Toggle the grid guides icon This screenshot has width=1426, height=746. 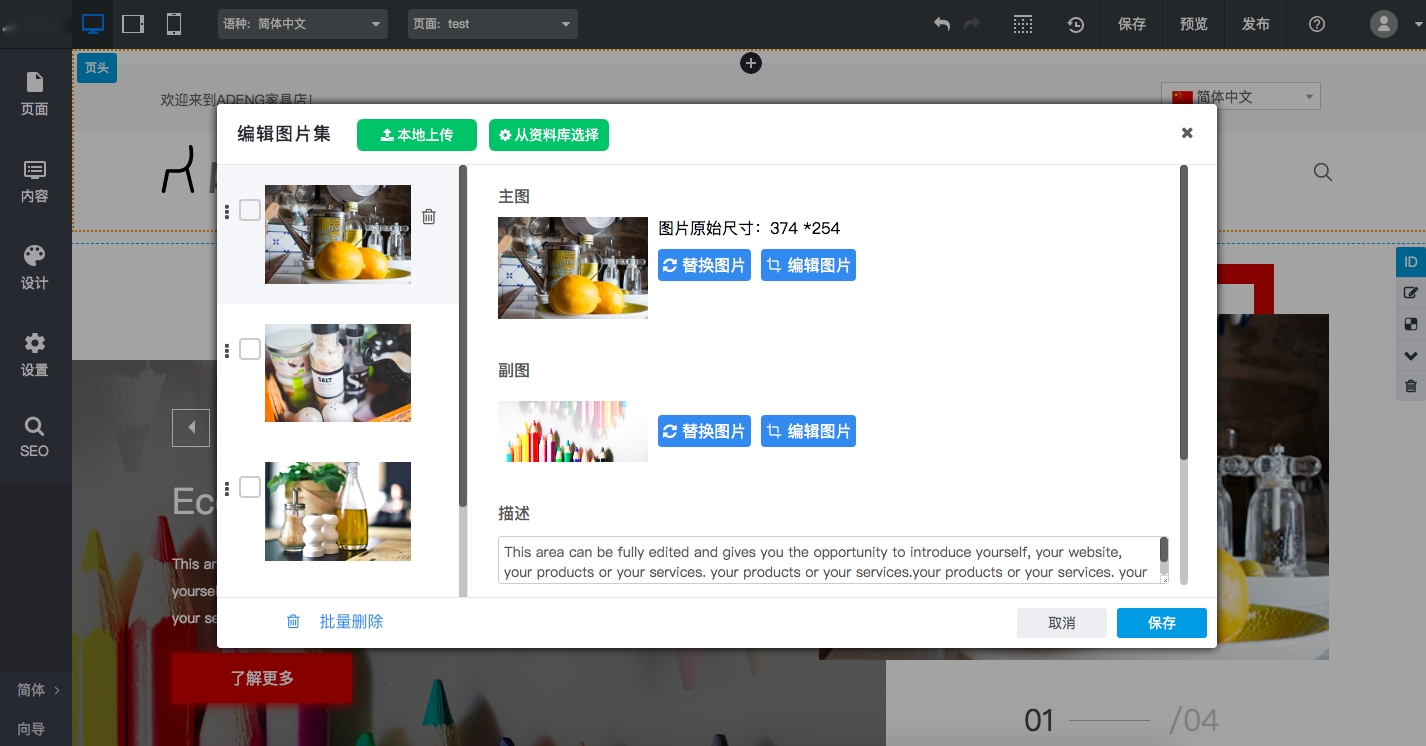(x=1022, y=24)
